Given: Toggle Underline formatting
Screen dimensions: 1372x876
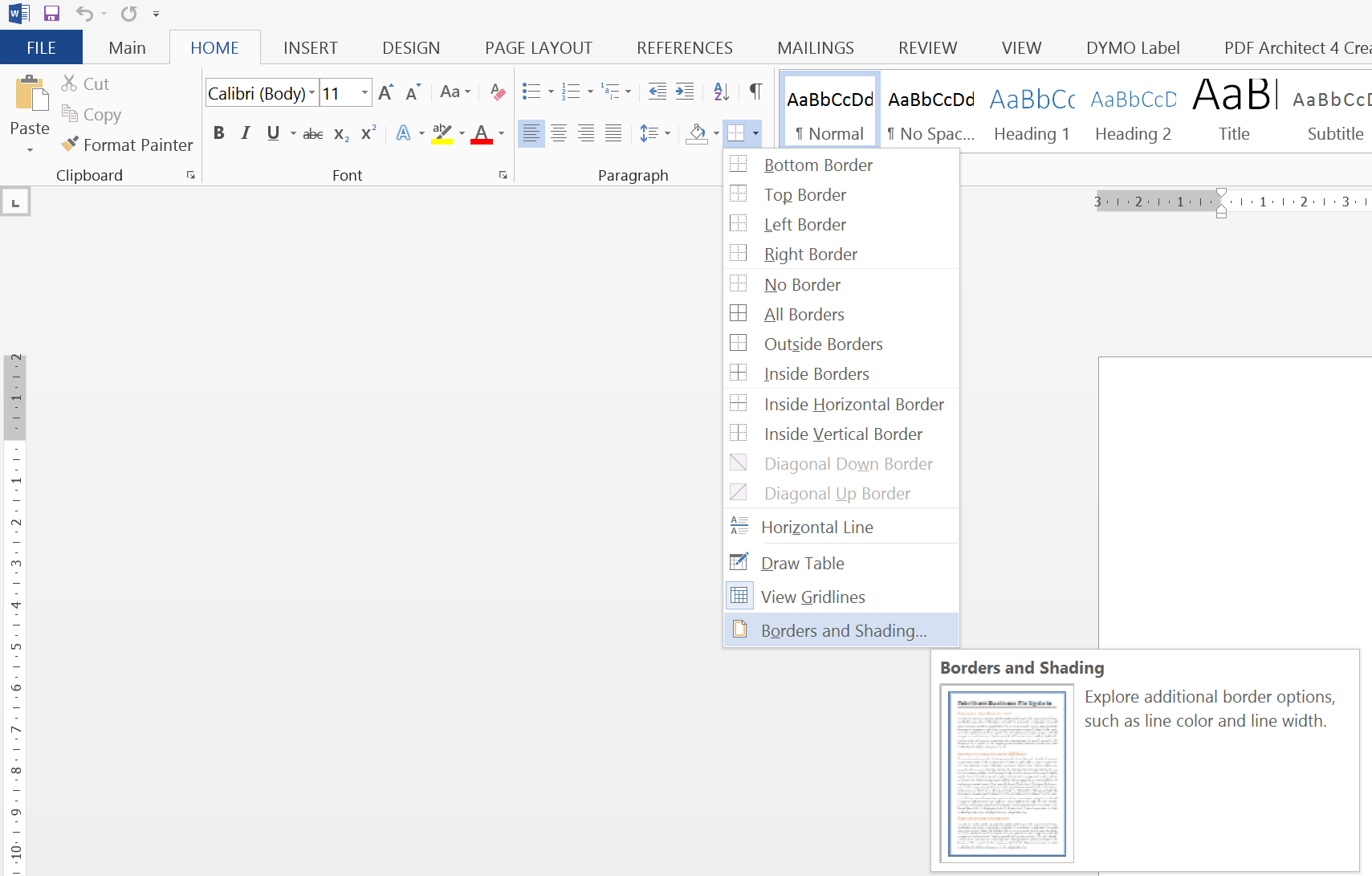Looking at the screenshot, I should click(273, 133).
